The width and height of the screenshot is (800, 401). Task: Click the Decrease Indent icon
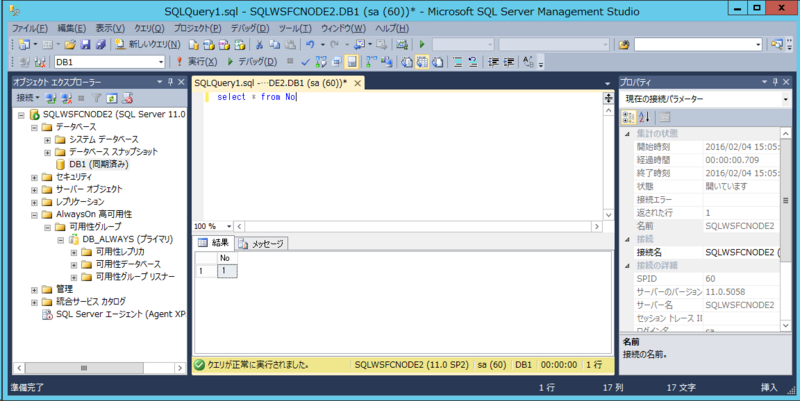[x=493, y=62]
